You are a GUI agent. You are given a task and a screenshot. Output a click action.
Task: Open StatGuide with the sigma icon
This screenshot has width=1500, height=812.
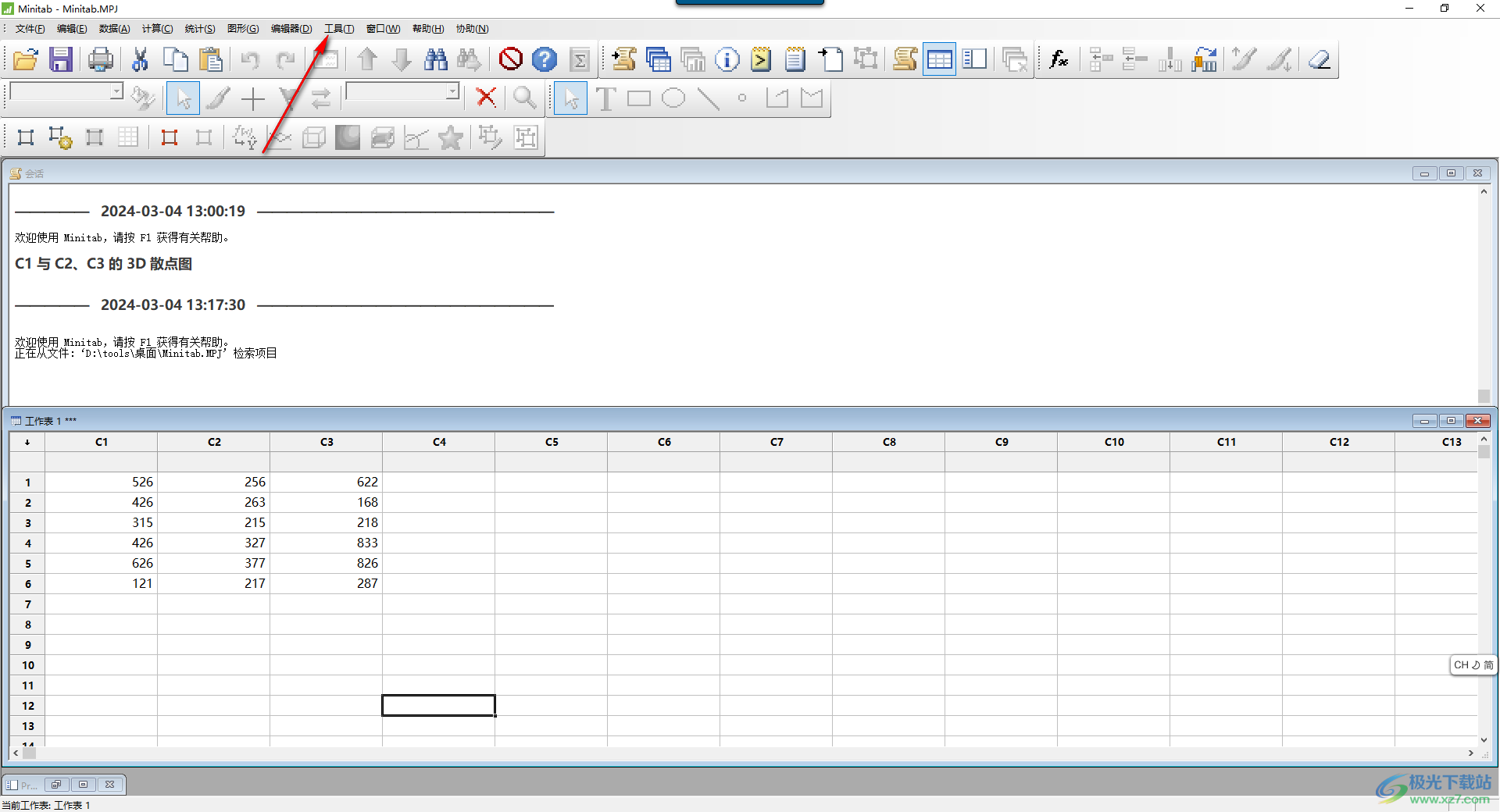pos(580,59)
